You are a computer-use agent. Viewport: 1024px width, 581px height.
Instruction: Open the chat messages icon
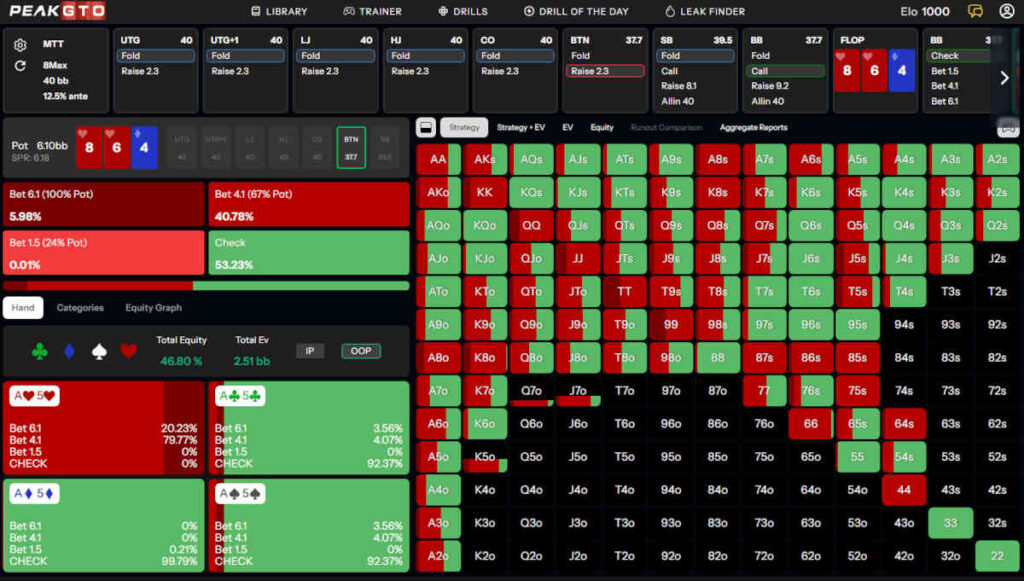976,11
